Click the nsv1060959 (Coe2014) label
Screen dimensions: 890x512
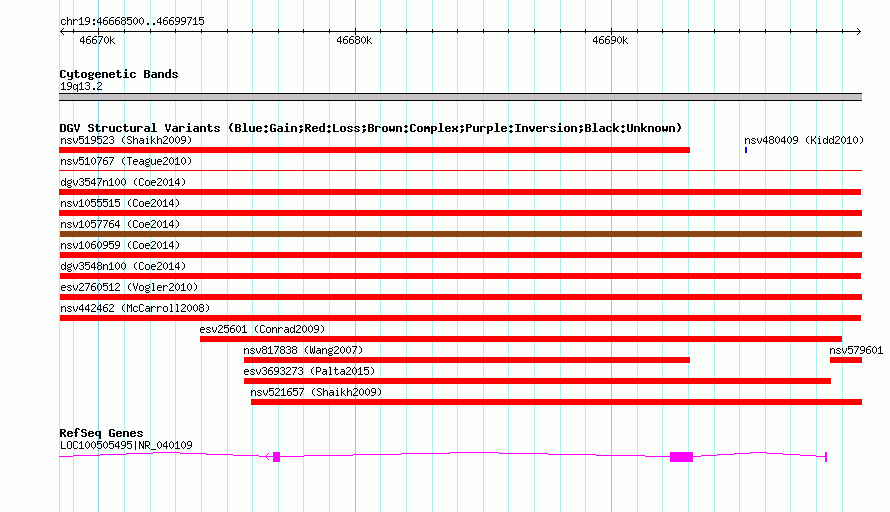pos(120,245)
